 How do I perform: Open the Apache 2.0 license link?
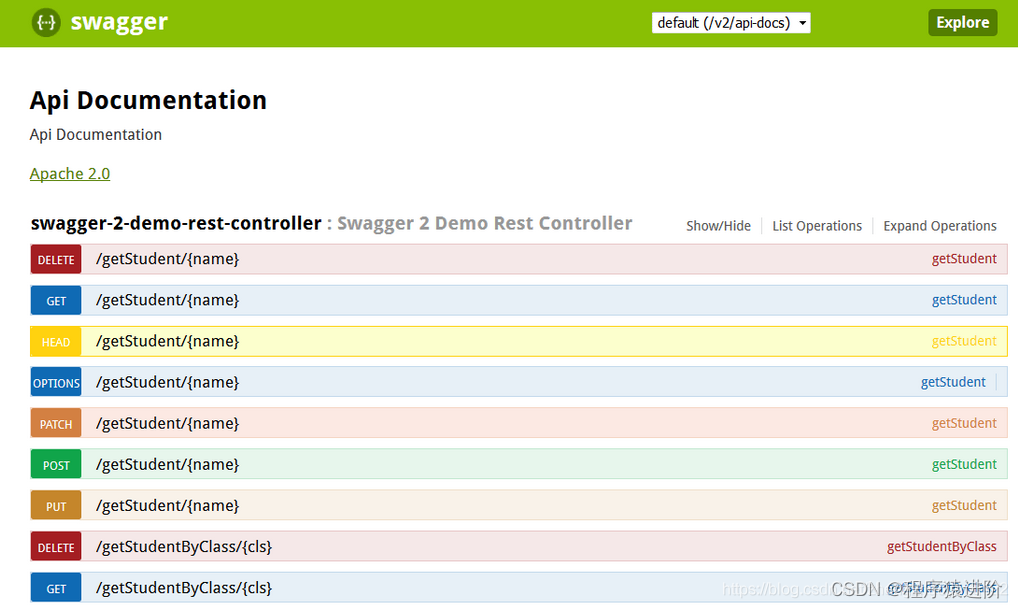pyautogui.click(x=69, y=174)
